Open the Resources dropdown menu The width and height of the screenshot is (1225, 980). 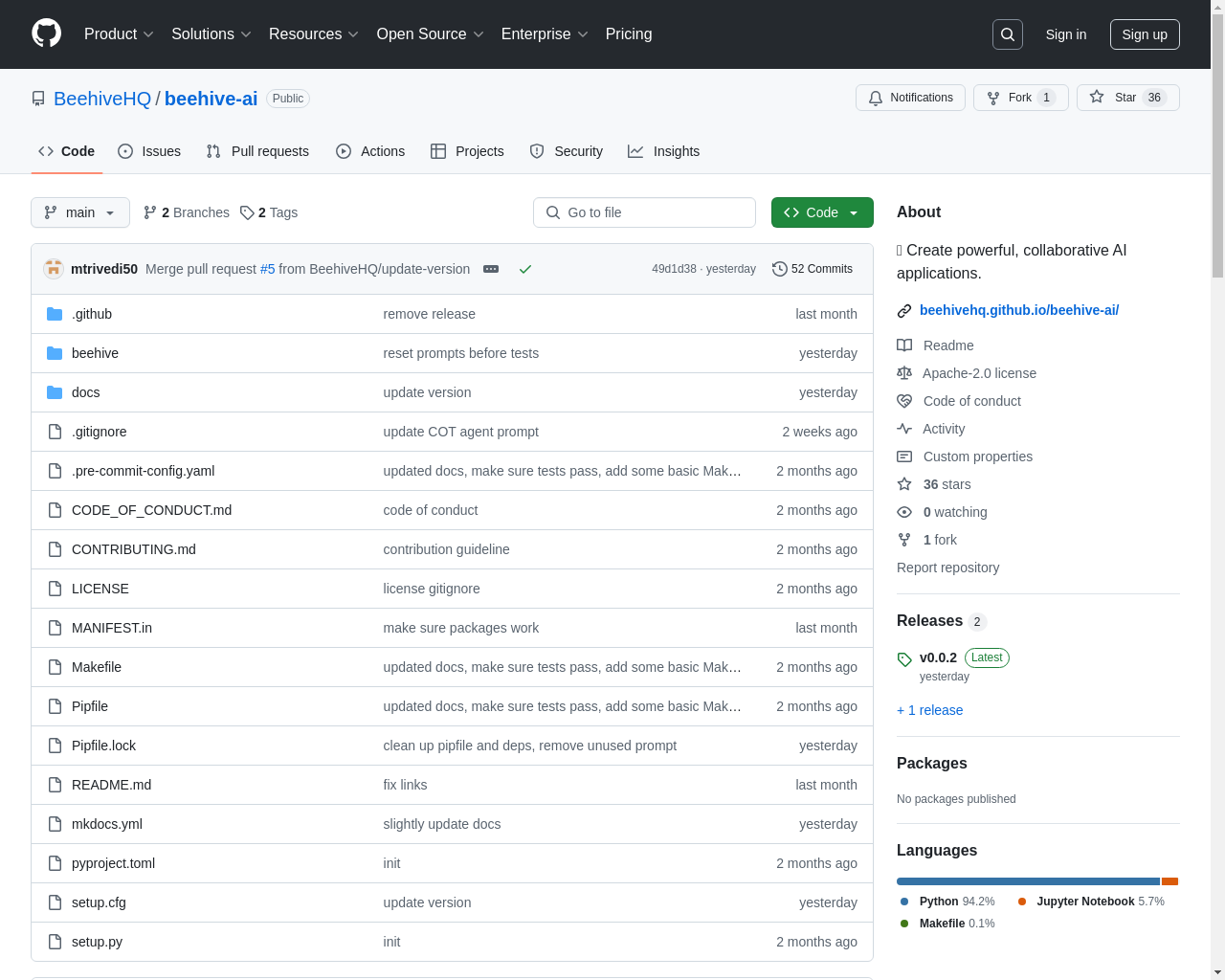314,34
